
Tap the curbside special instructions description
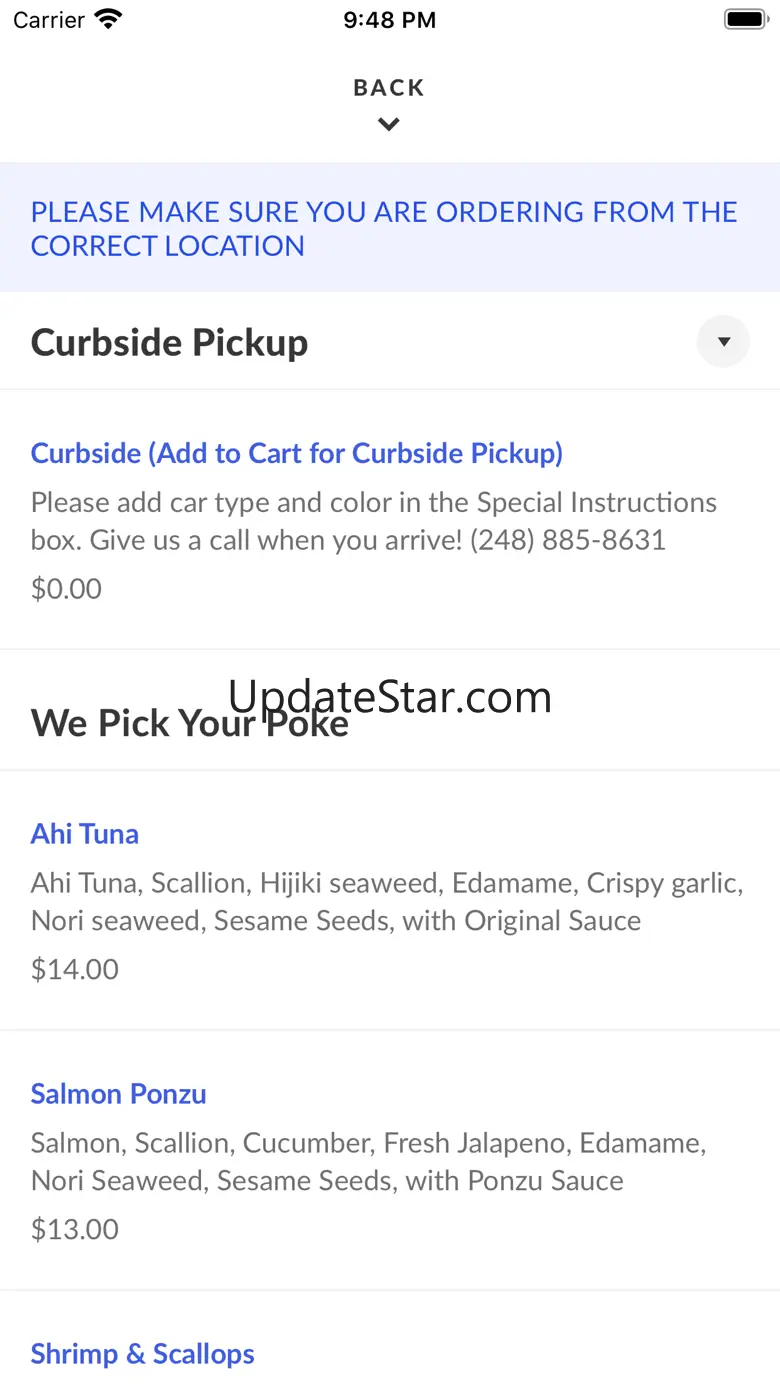pyautogui.click(x=374, y=521)
